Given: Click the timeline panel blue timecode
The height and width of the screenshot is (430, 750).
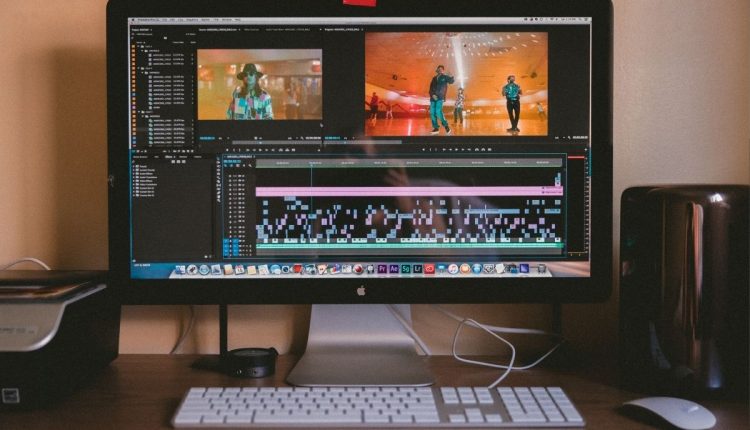Looking at the screenshot, I should click(232, 161).
